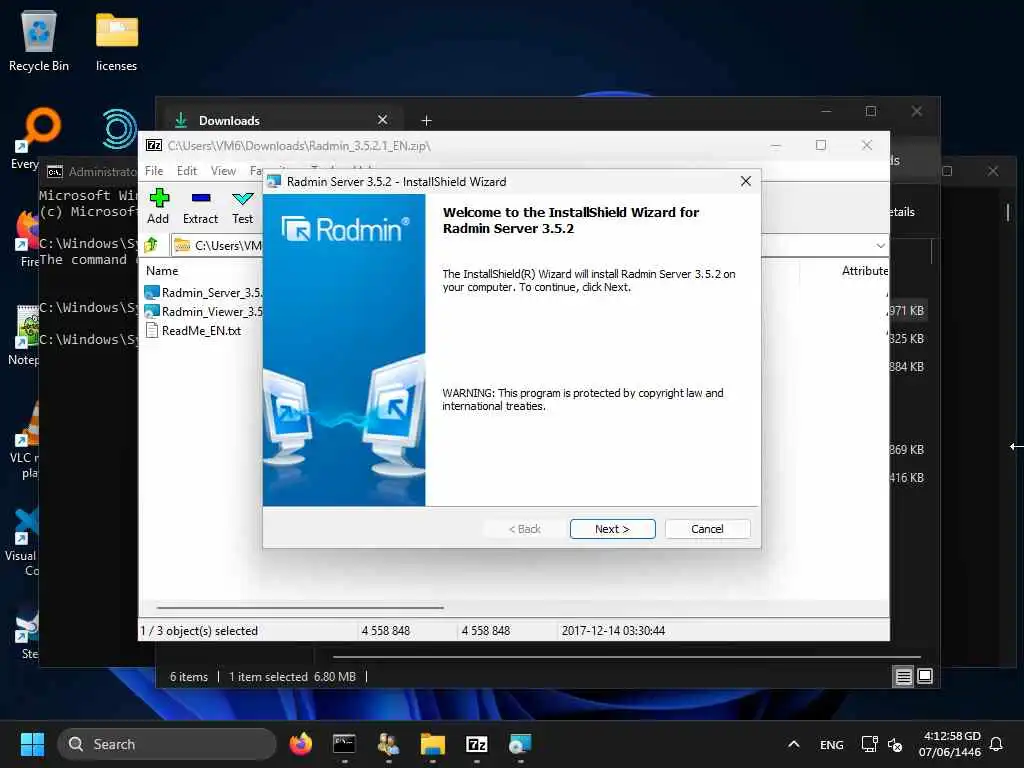The height and width of the screenshot is (768, 1024).
Task: Close the Downloads tab in File Explorer
Action: point(383,120)
